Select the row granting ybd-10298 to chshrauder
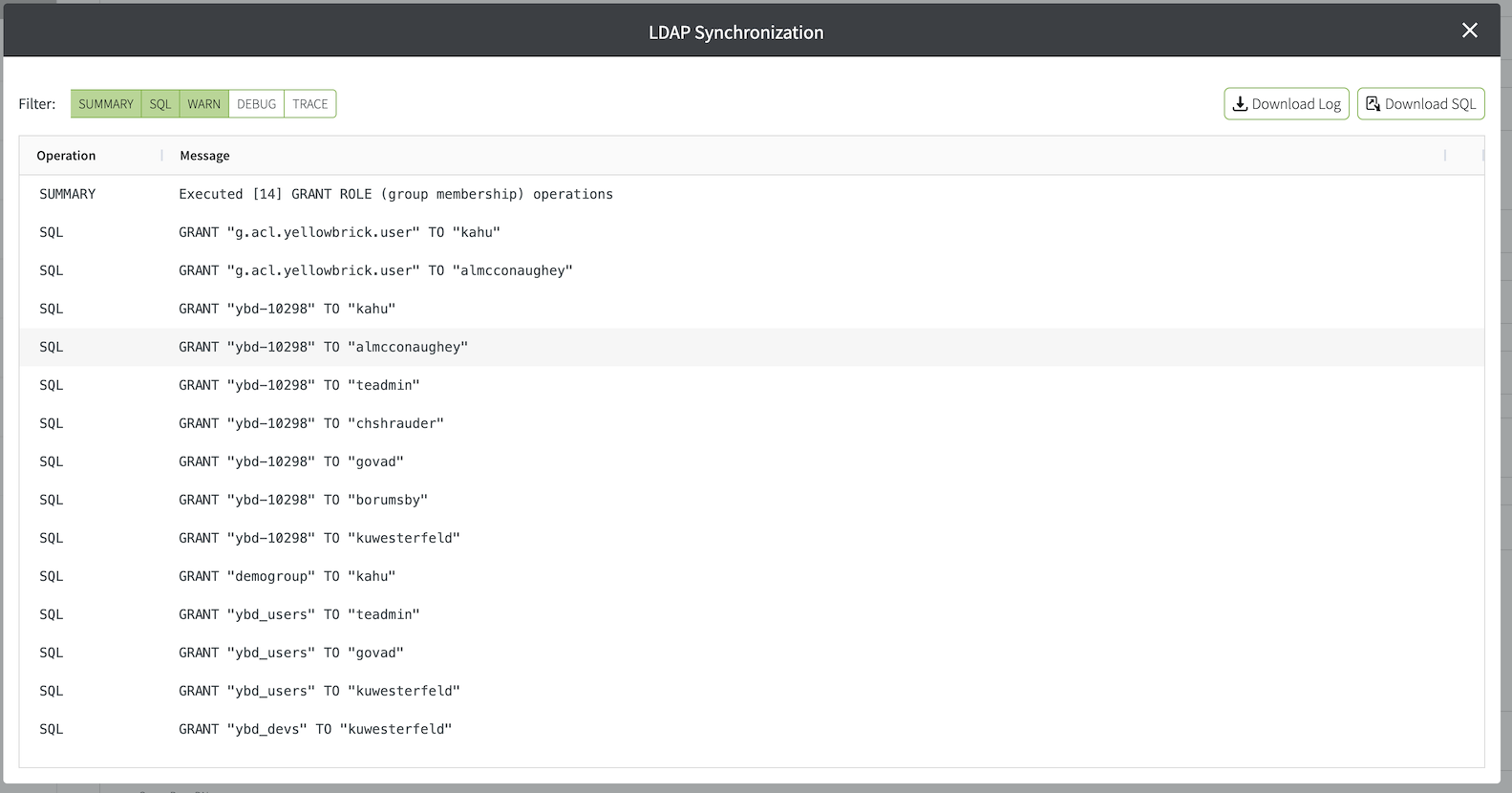Viewport: 1512px width, 793px height. [311, 423]
